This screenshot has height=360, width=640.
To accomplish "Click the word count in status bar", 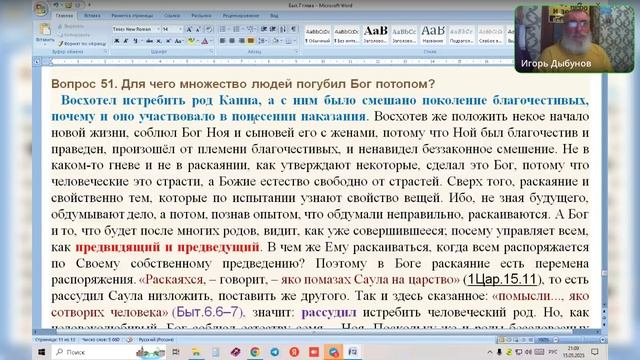I will click(x=101, y=340).
